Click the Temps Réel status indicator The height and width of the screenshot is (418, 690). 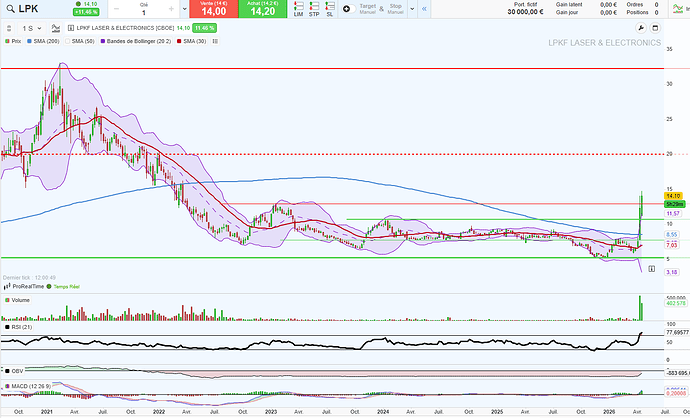[63, 286]
